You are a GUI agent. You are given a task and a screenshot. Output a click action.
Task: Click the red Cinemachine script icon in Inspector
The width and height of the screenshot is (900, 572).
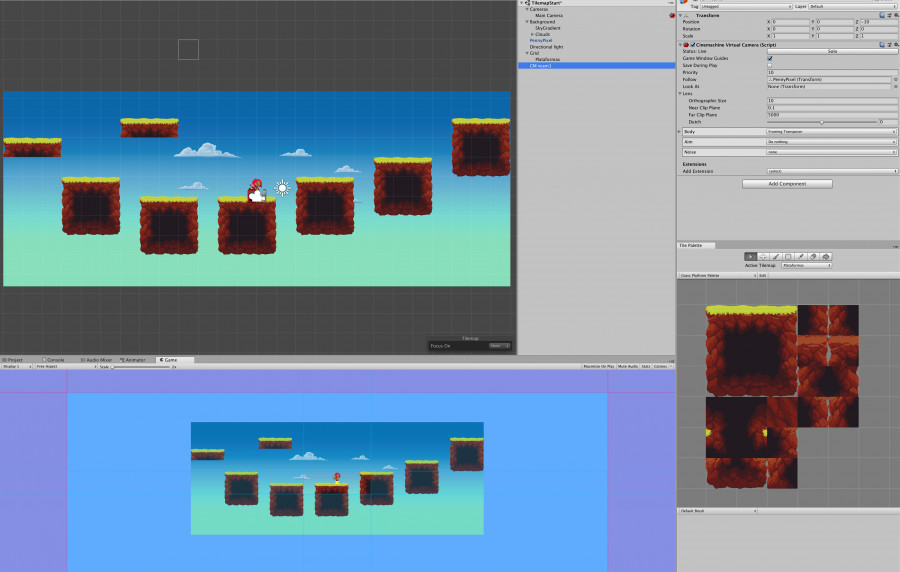click(x=686, y=44)
